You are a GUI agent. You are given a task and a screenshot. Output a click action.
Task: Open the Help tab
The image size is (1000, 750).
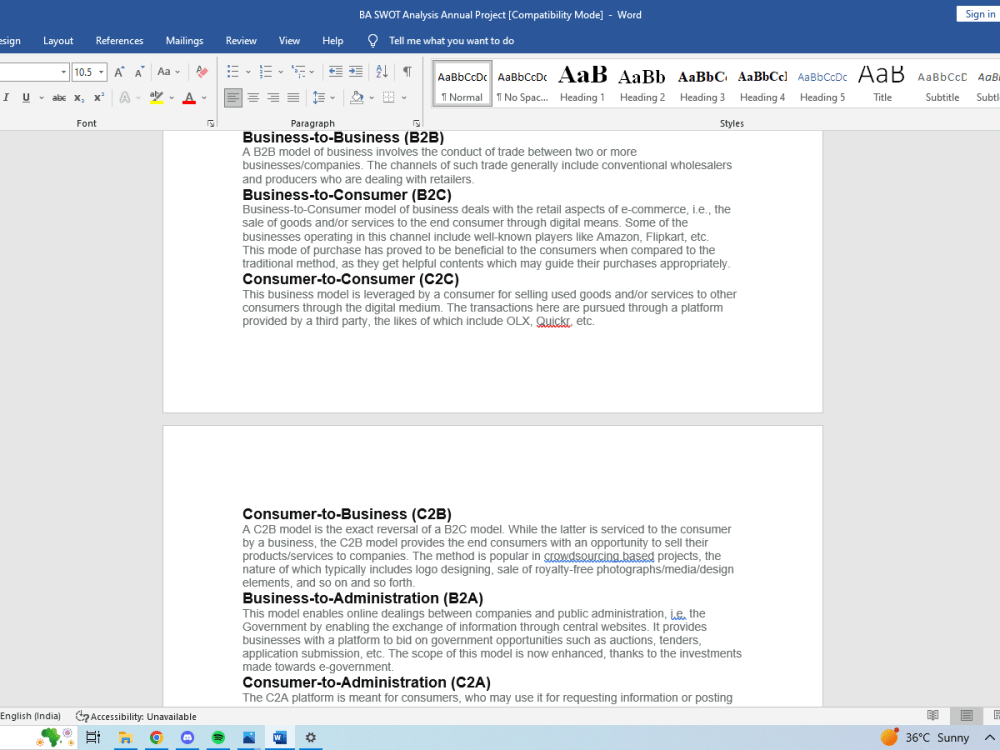332,41
